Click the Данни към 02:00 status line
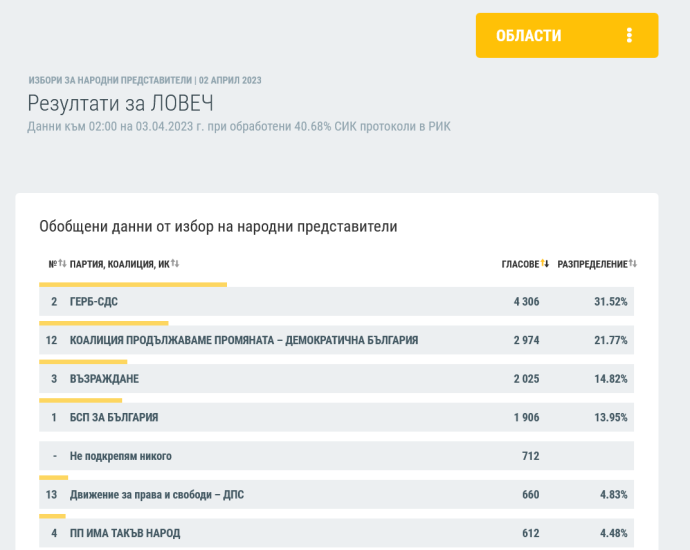Screen dimensions: 690x550 pos(239,127)
